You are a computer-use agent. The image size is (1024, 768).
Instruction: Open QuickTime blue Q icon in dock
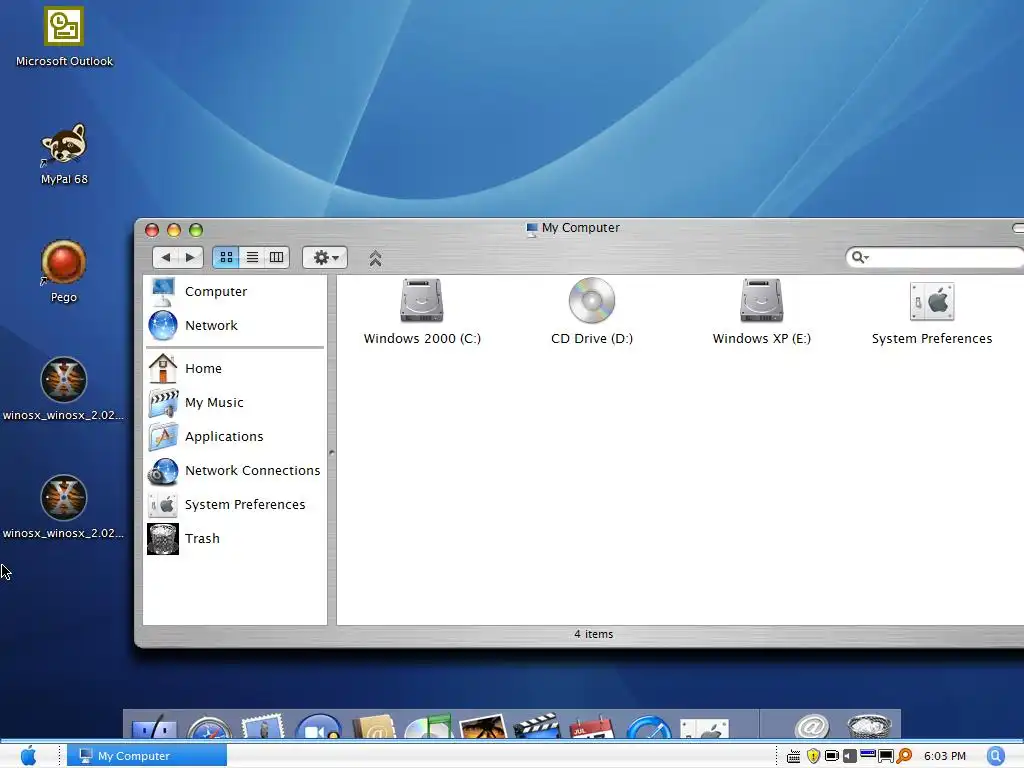648,727
